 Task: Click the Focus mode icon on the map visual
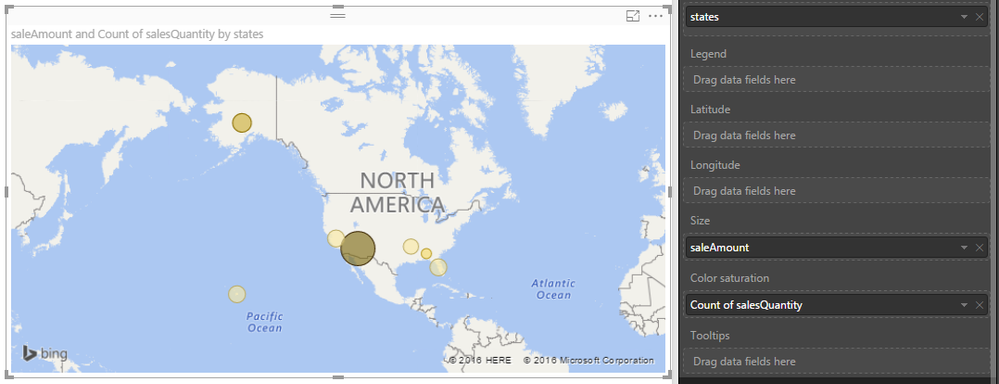point(633,16)
